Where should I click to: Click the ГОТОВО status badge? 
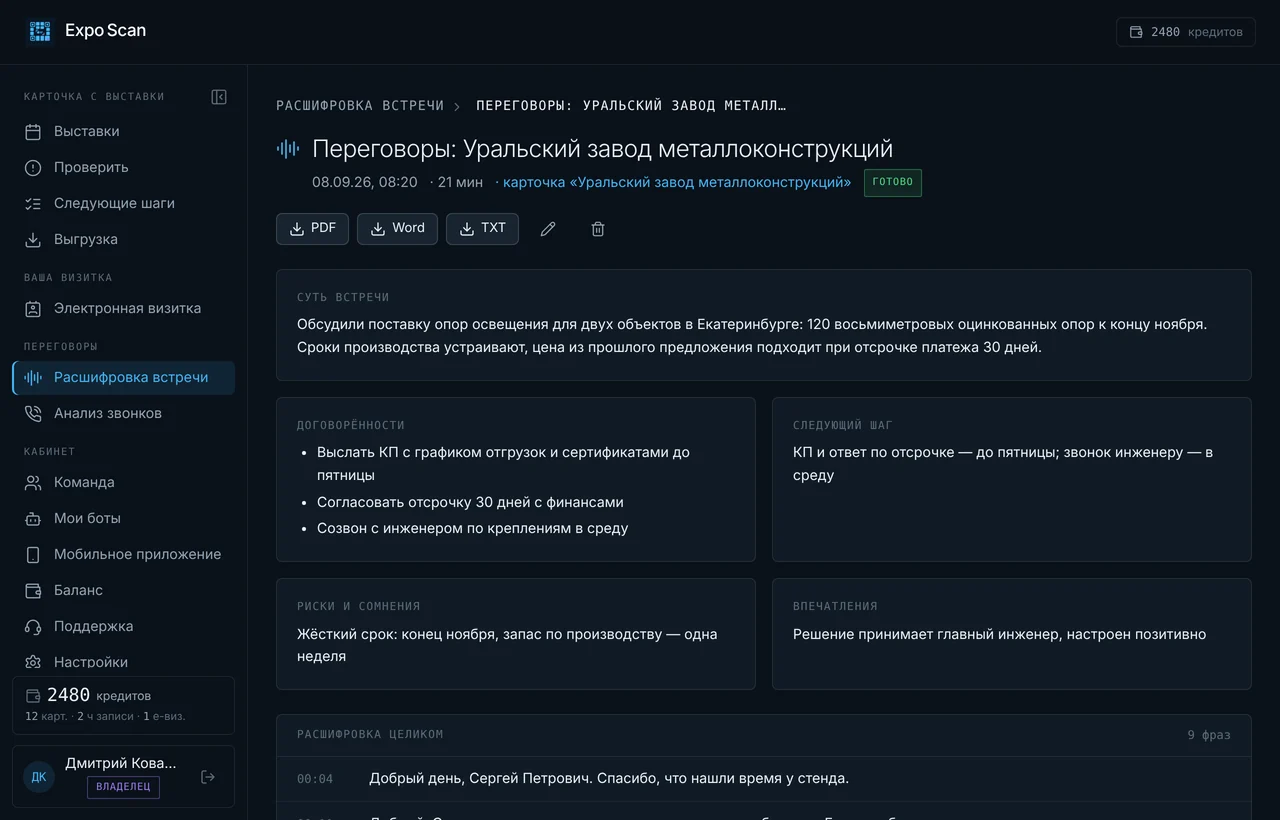(x=893, y=182)
